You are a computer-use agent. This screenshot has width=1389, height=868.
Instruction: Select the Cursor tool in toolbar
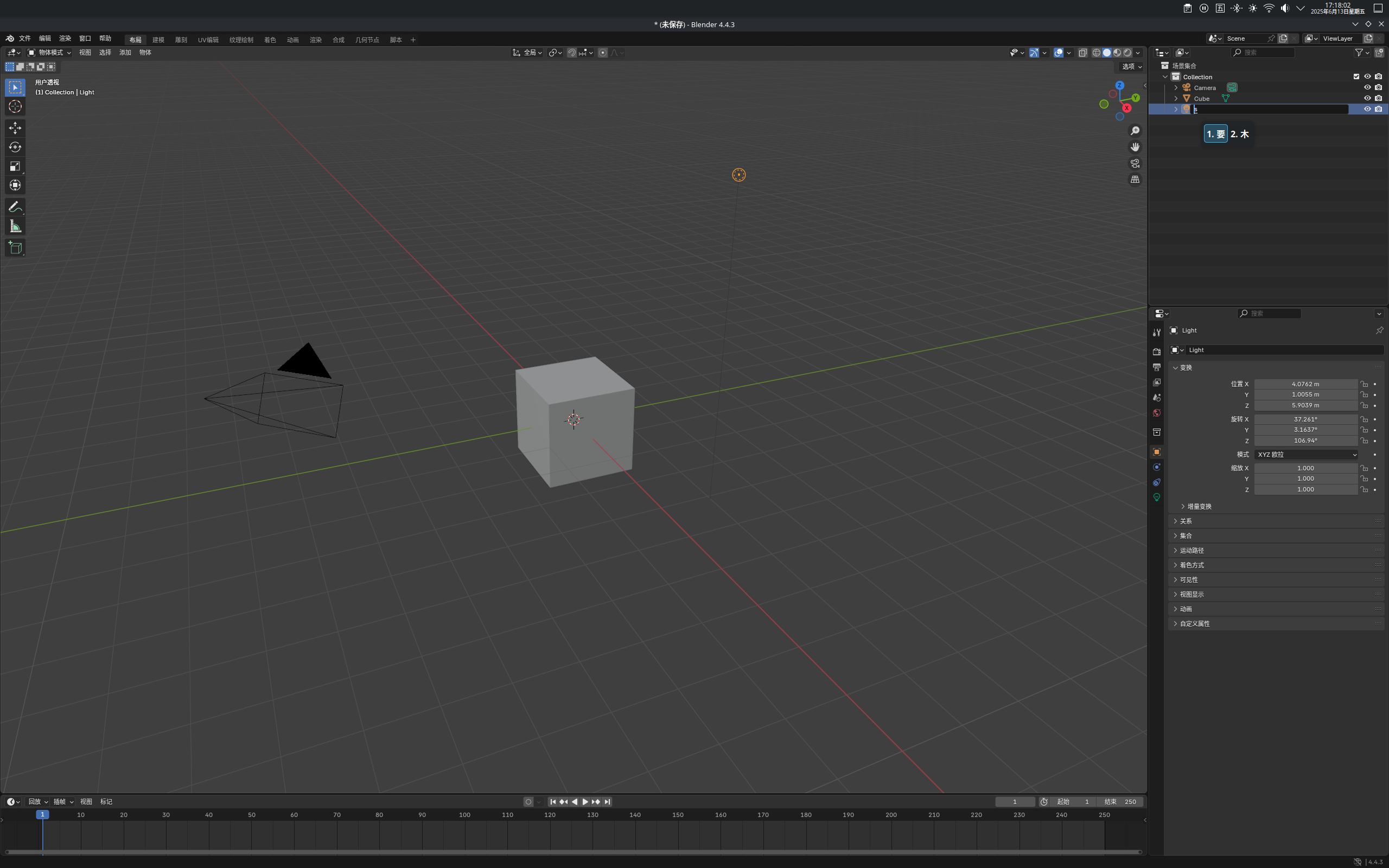tap(16, 107)
